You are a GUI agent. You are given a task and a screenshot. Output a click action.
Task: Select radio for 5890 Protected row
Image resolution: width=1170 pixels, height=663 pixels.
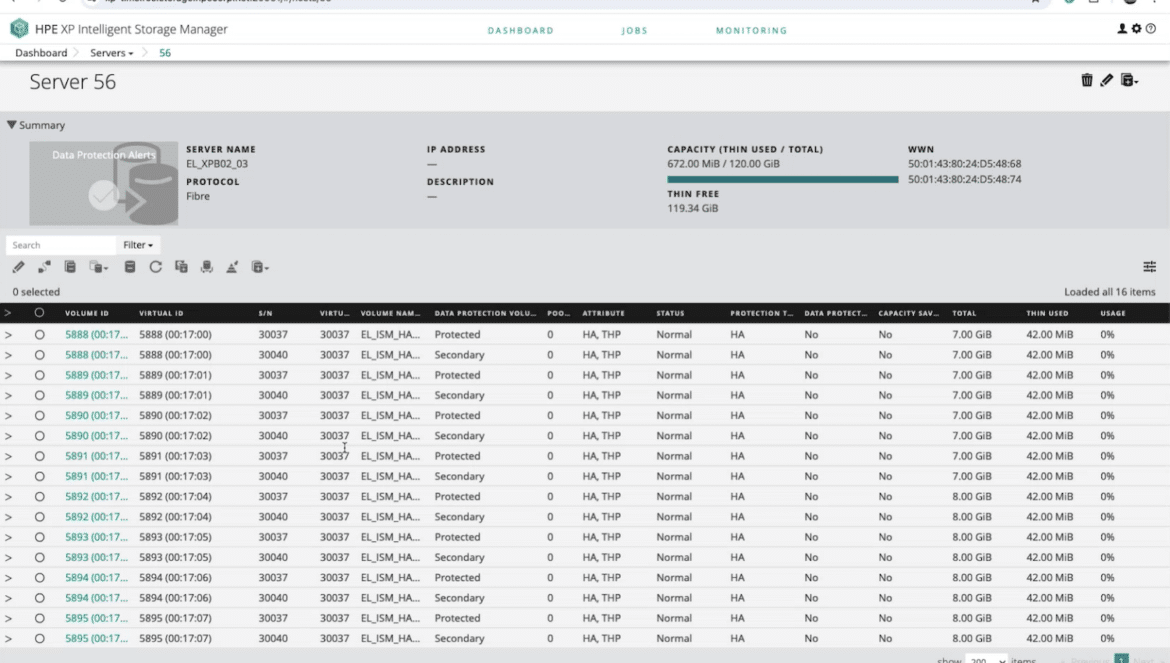click(40, 415)
